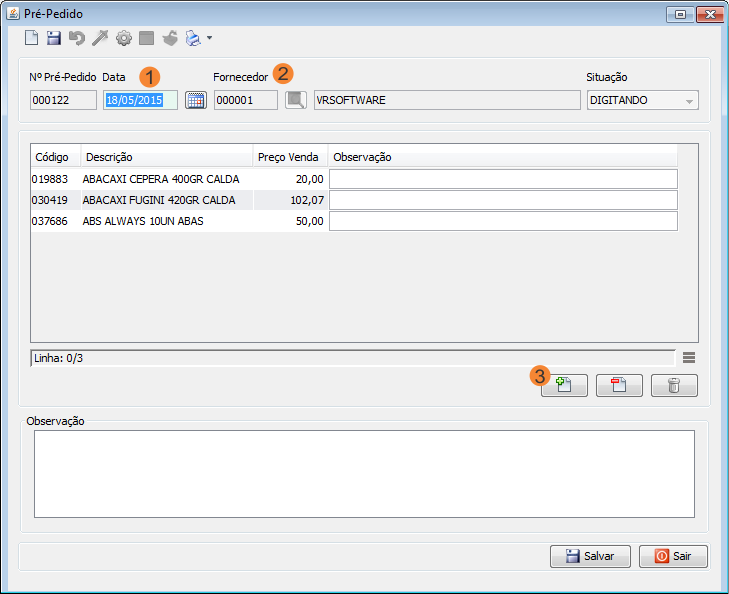The width and height of the screenshot is (729, 594).
Task: Click the VRSOFTWARE supplier name field
Action: [447, 100]
